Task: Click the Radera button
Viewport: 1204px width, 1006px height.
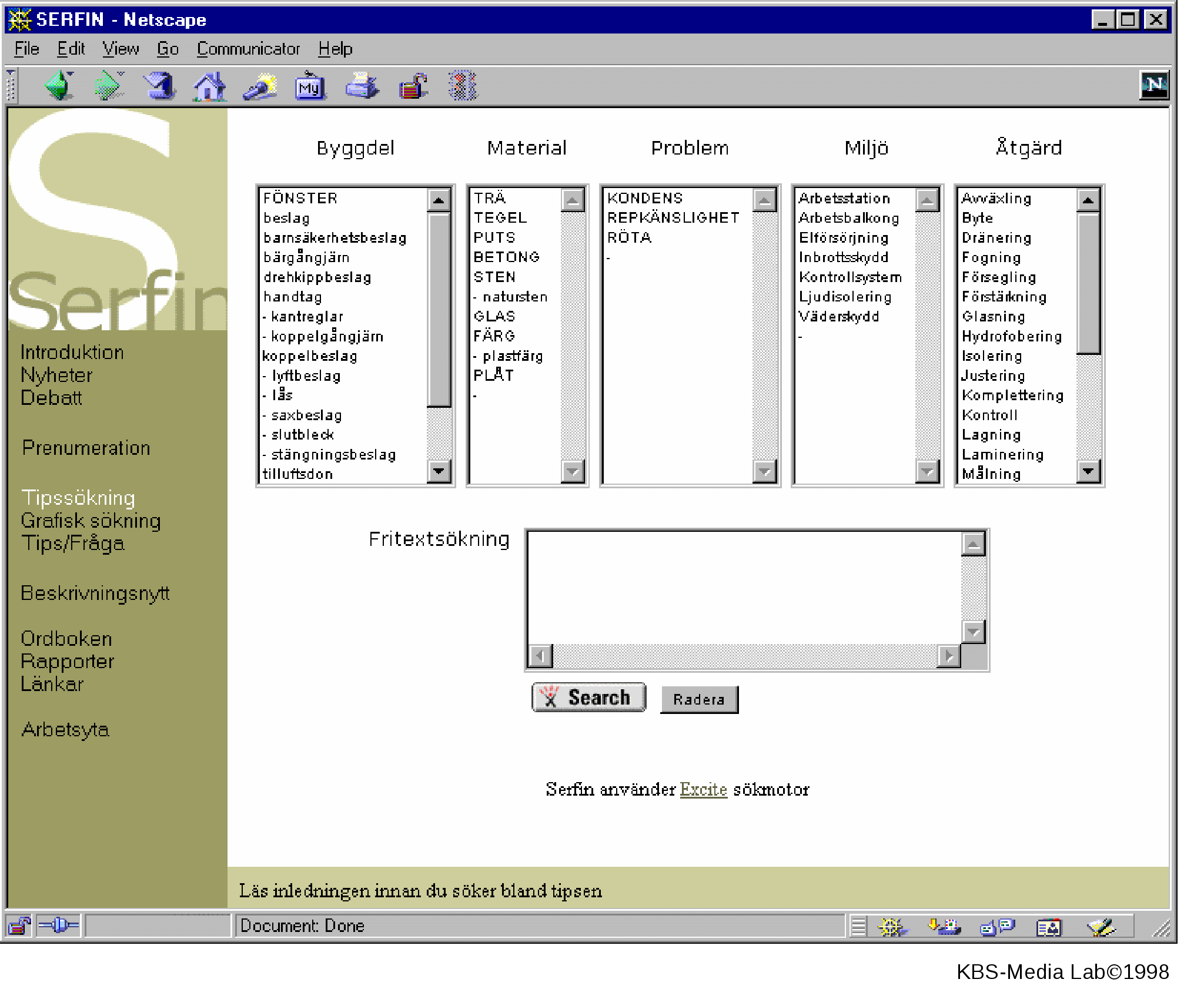Action: coord(699,699)
